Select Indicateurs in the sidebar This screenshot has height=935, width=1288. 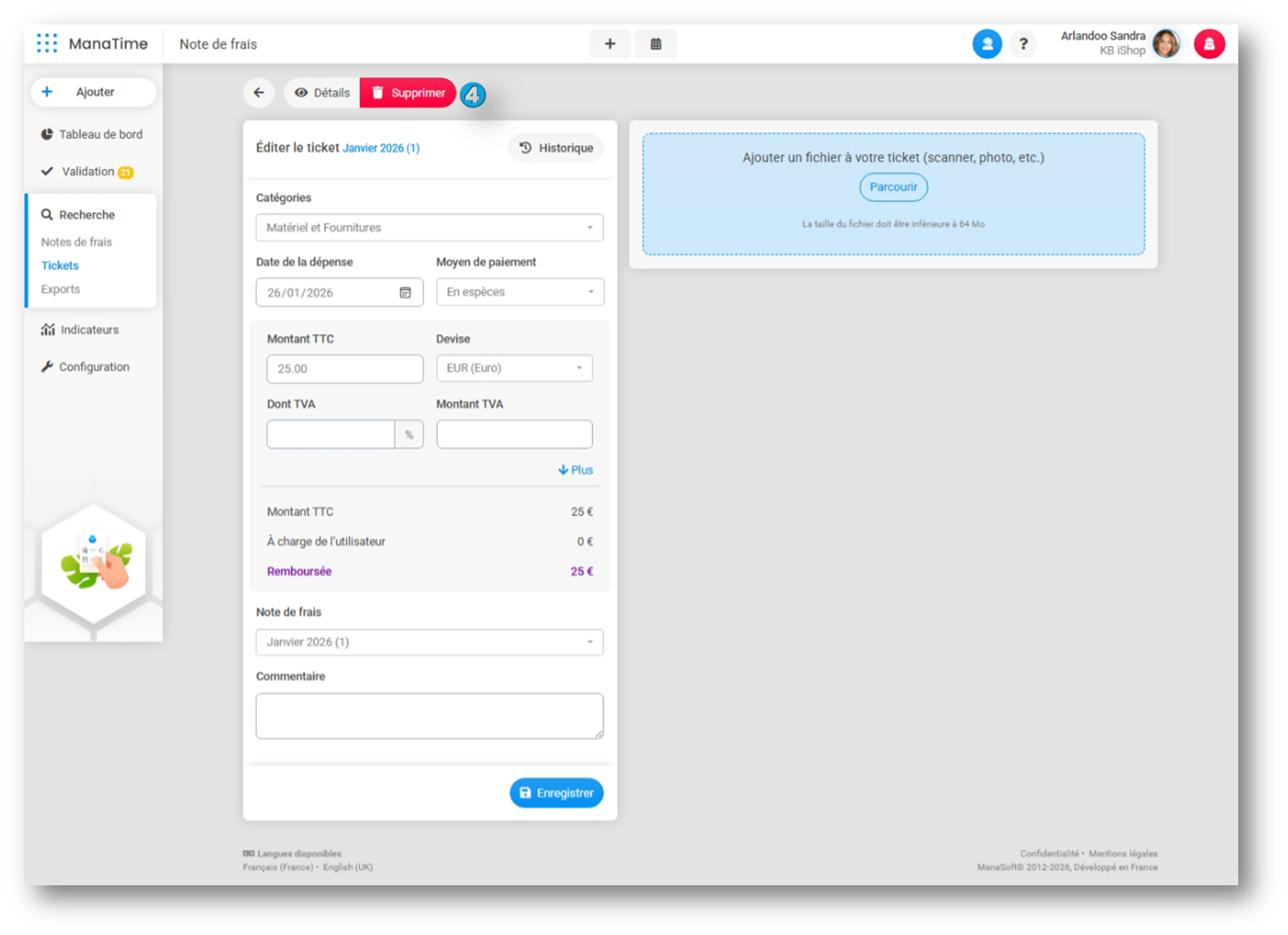89,330
